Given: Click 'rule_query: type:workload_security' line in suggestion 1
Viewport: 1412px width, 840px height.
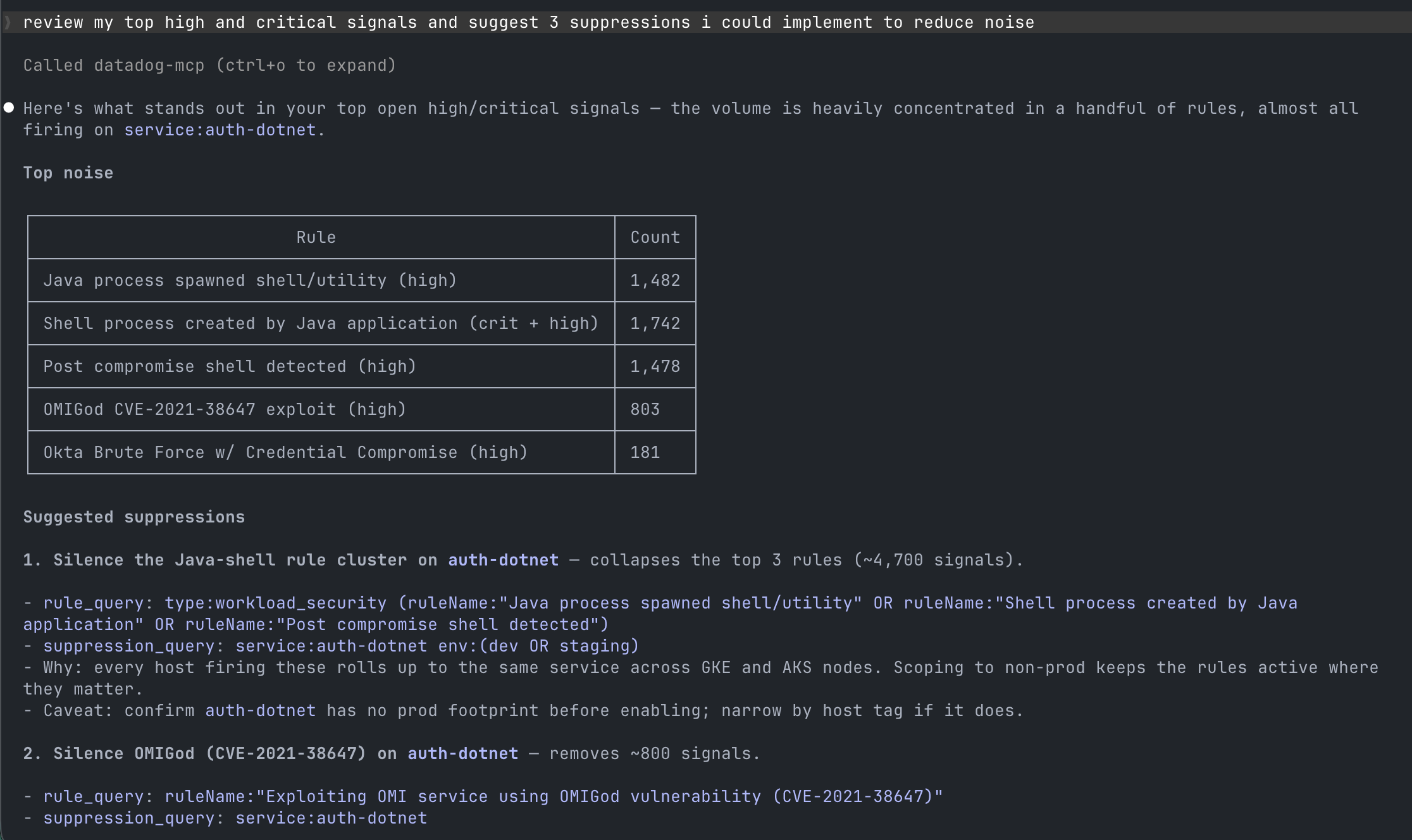Looking at the screenshot, I should (x=660, y=614).
